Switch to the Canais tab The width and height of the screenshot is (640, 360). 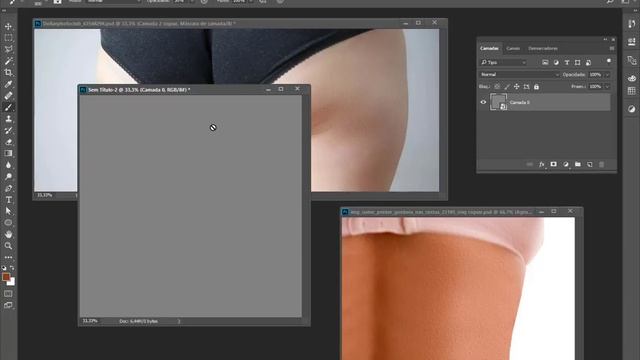513,49
